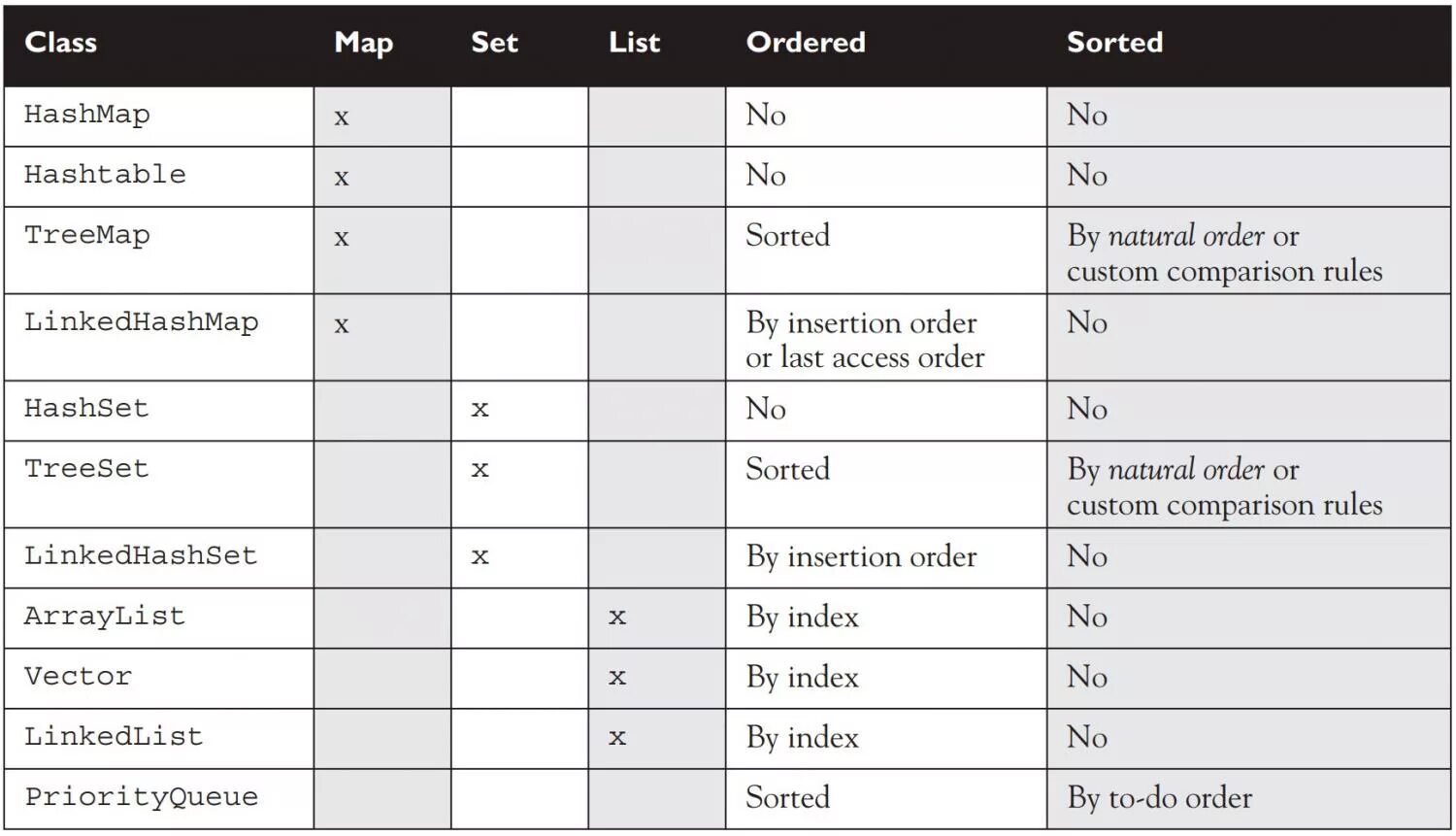1456x836 pixels.
Task: Click the x mark in the TreeMap row
Action: click(x=342, y=239)
